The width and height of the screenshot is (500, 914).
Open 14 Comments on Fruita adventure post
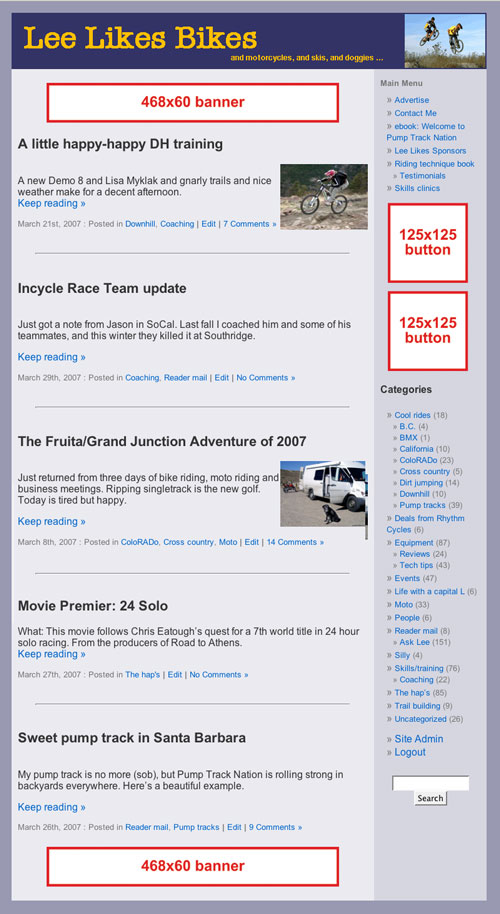pos(295,542)
